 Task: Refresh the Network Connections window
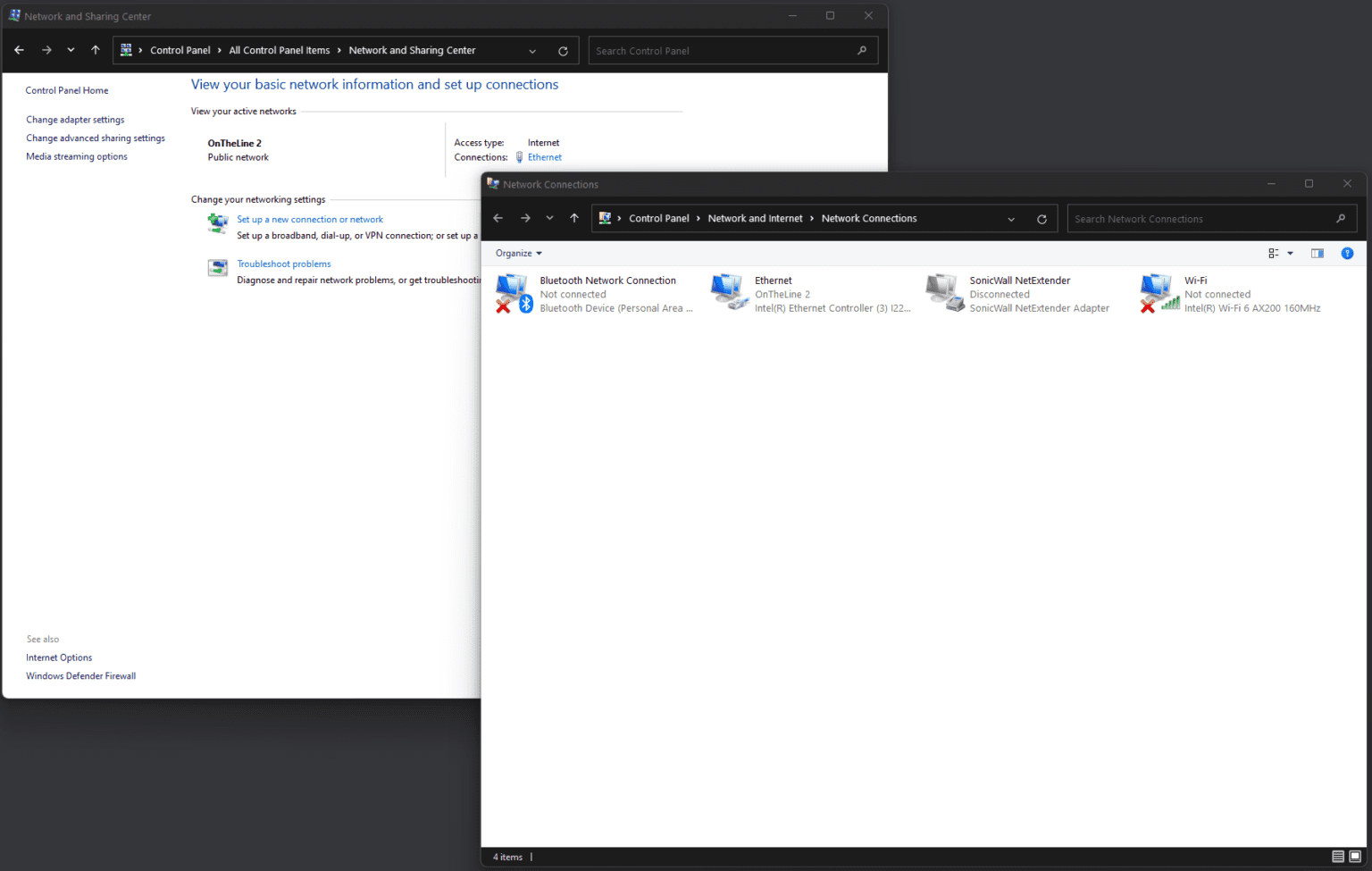tap(1042, 219)
